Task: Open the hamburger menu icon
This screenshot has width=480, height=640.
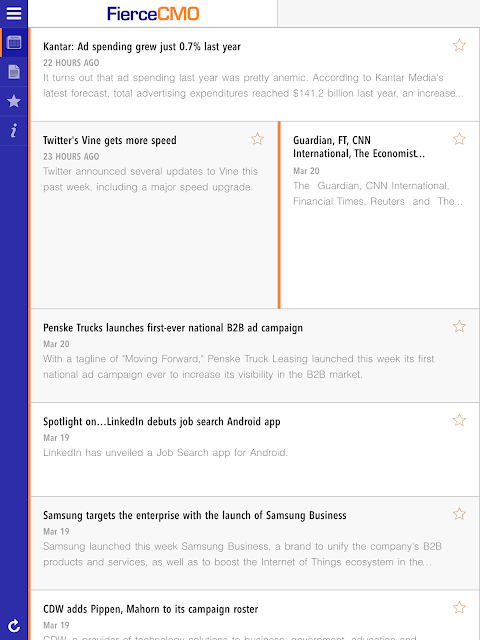Action: click(x=13, y=13)
